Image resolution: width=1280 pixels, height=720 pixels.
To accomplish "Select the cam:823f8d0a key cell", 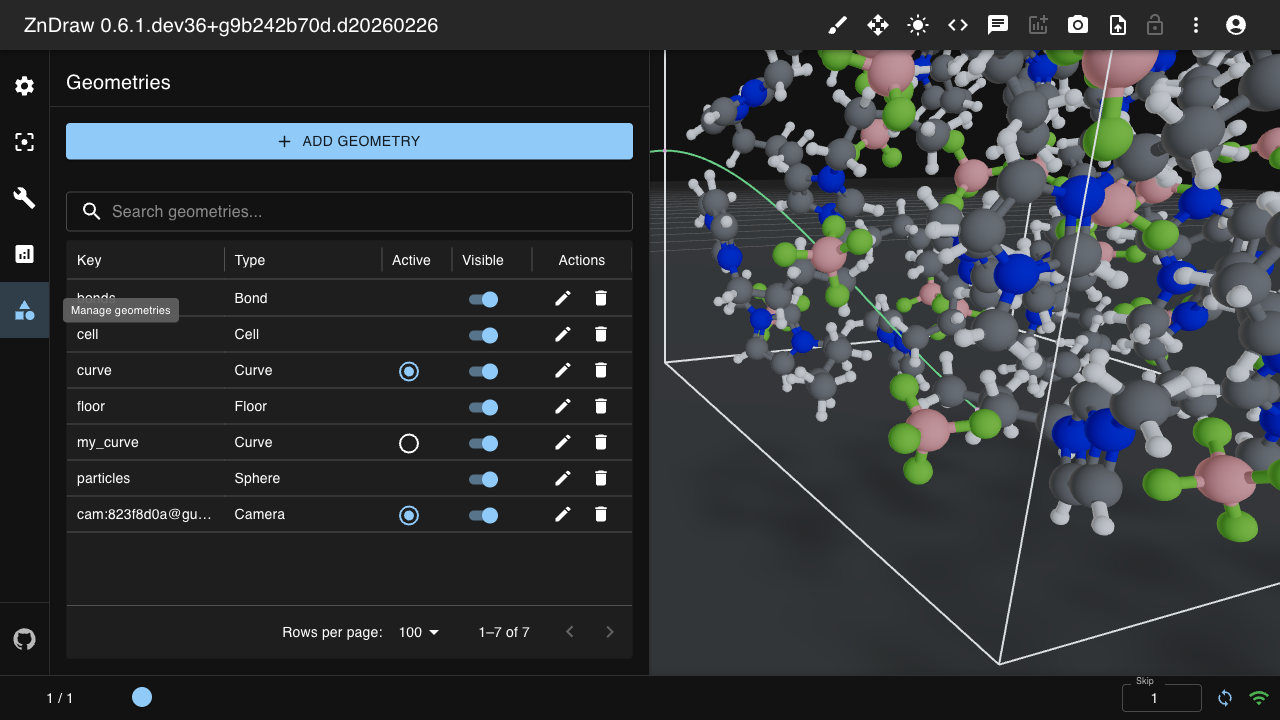I will [145, 514].
